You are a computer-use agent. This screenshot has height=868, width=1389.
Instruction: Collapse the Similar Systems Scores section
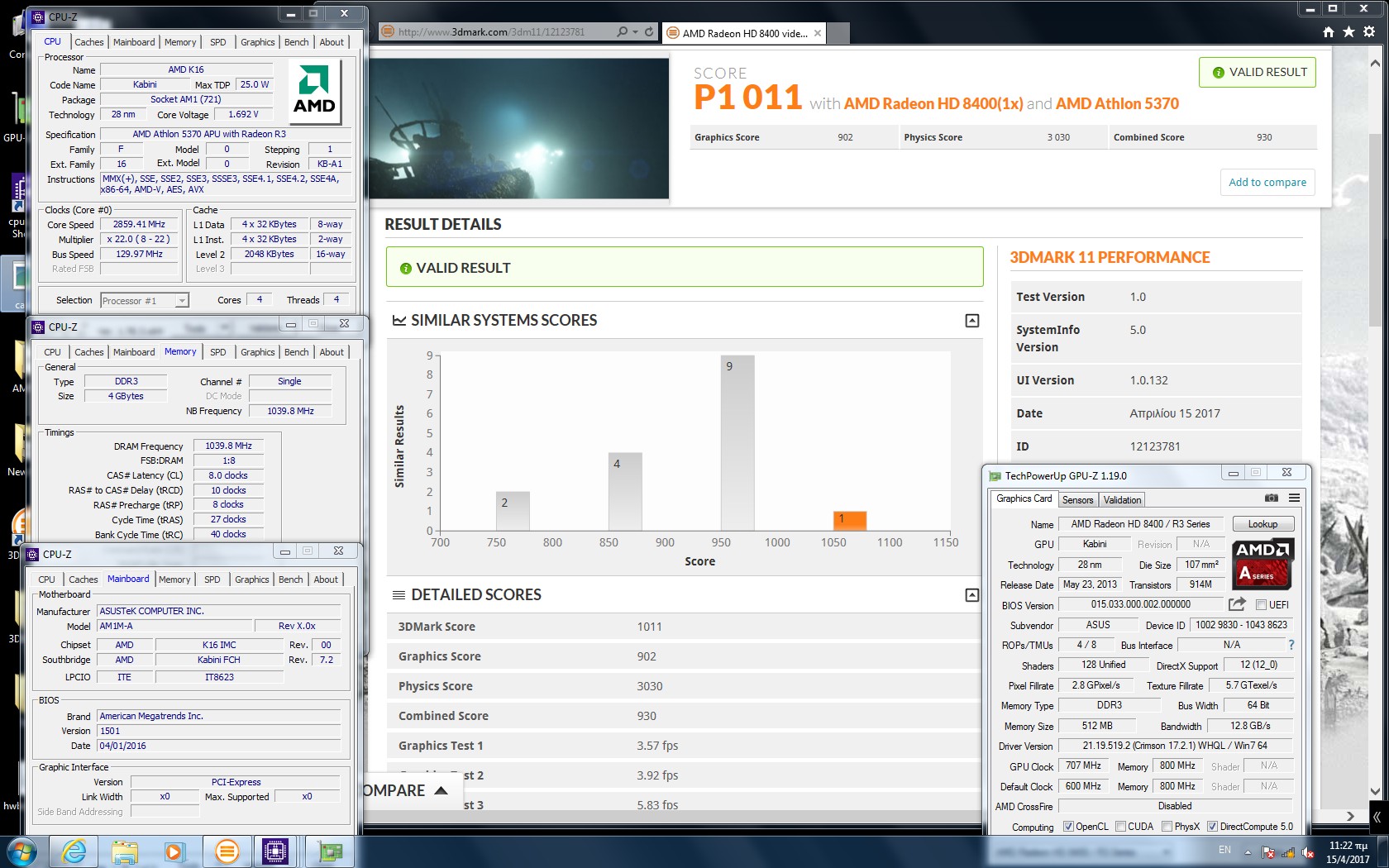click(x=972, y=321)
